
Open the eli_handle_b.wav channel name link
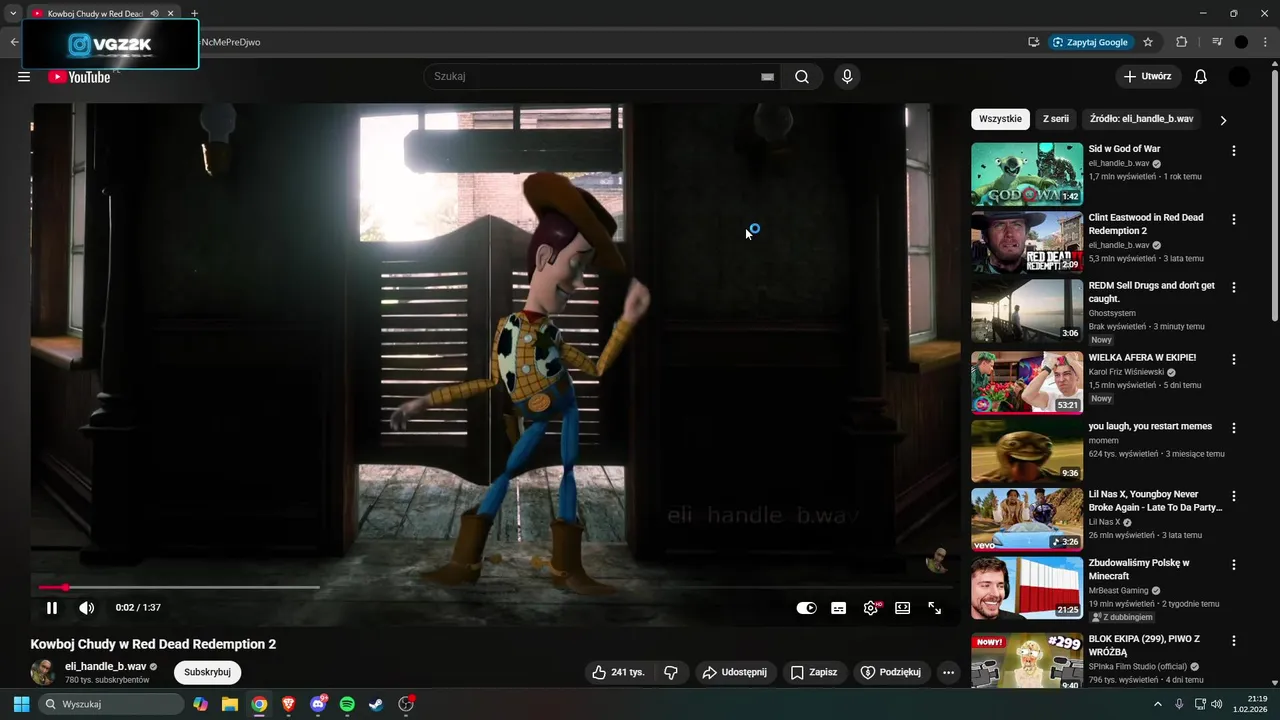106,666
